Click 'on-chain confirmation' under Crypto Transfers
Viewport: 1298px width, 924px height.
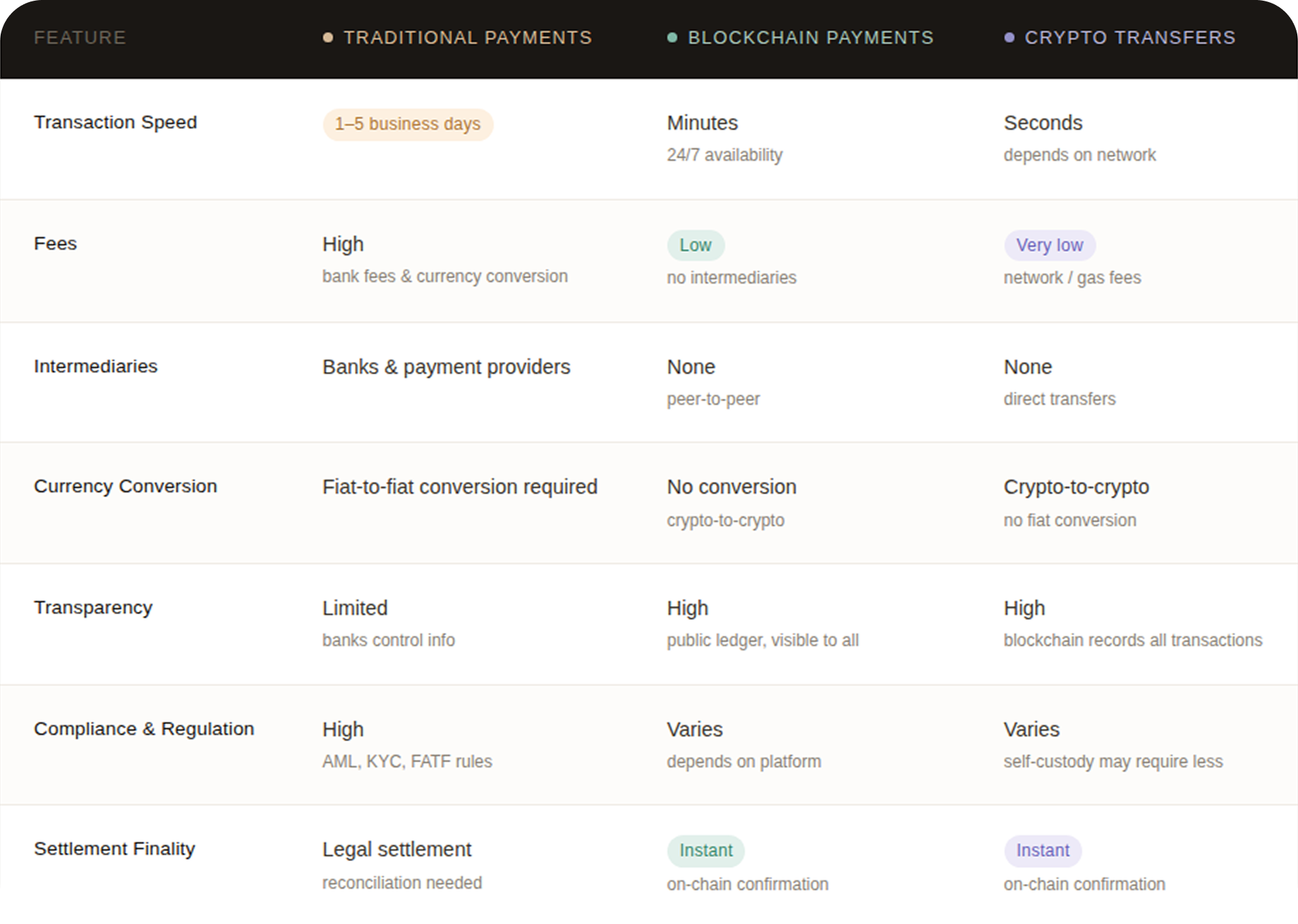point(1084,885)
